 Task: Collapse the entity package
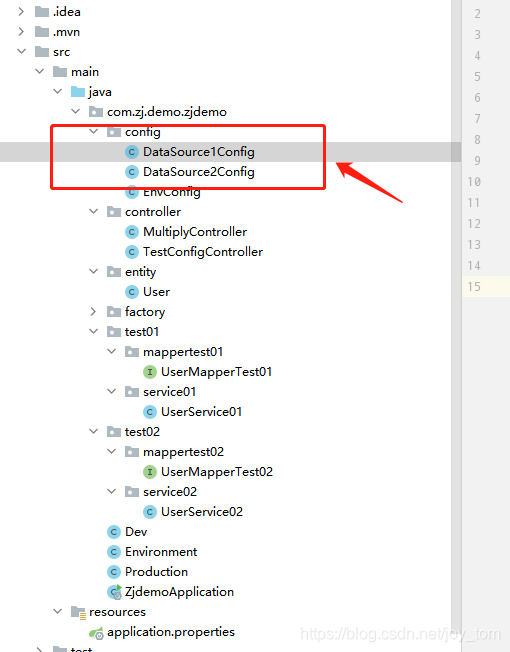click(x=94, y=271)
